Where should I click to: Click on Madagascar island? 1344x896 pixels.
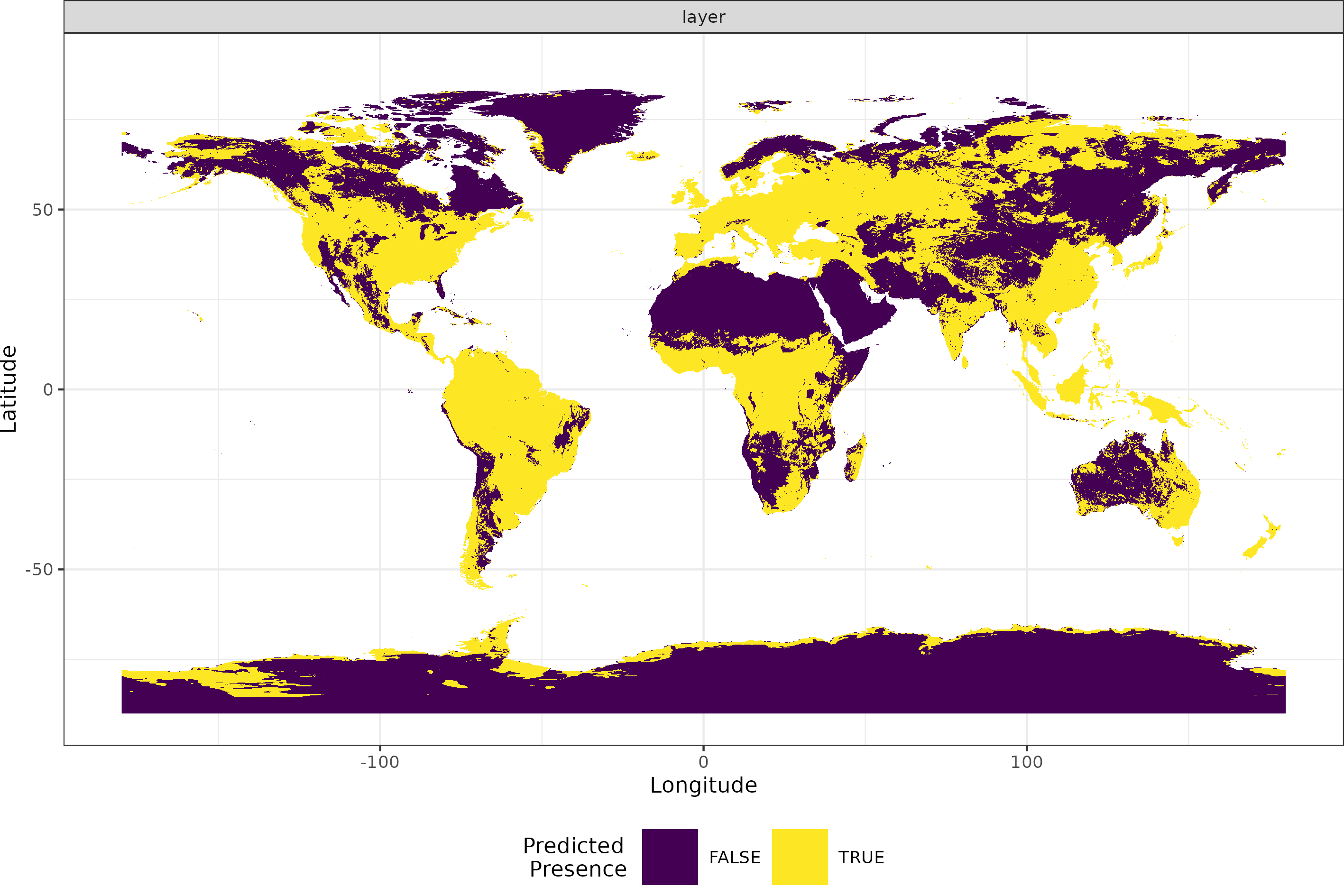[x=855, y=457]
